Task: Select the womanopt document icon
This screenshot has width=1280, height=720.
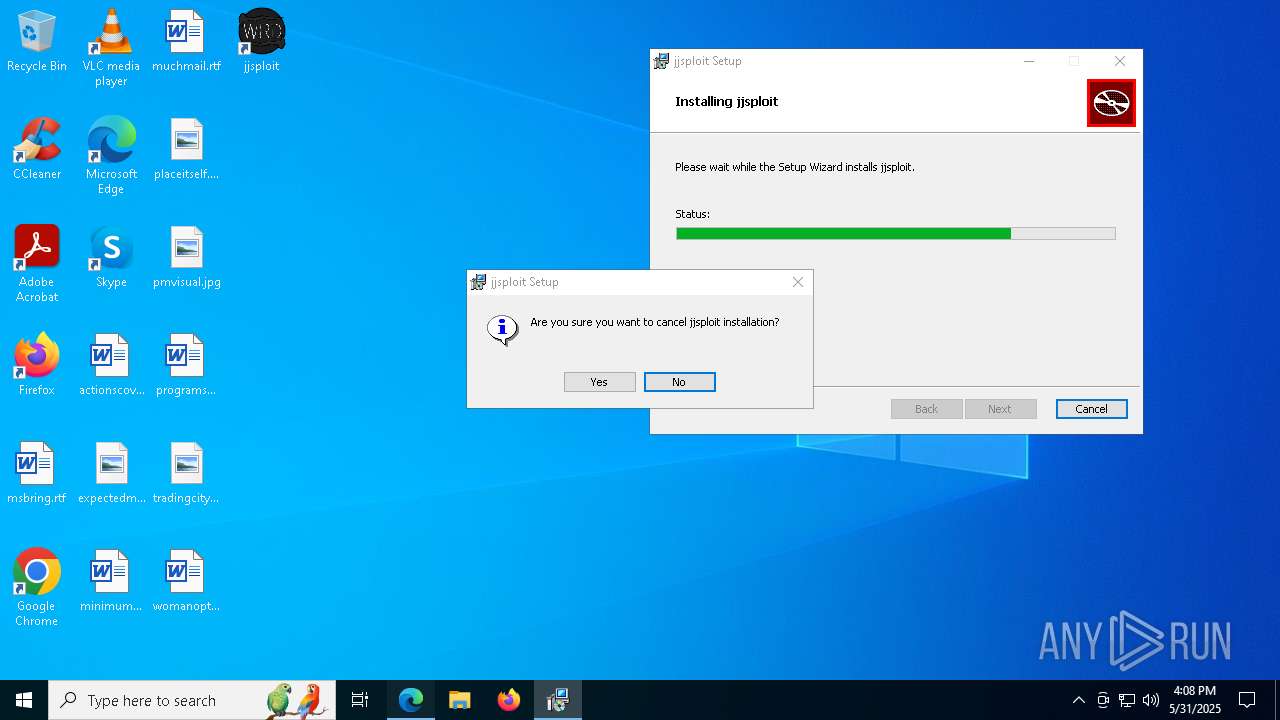Action: pyautogui.click(x=186, y=581)
